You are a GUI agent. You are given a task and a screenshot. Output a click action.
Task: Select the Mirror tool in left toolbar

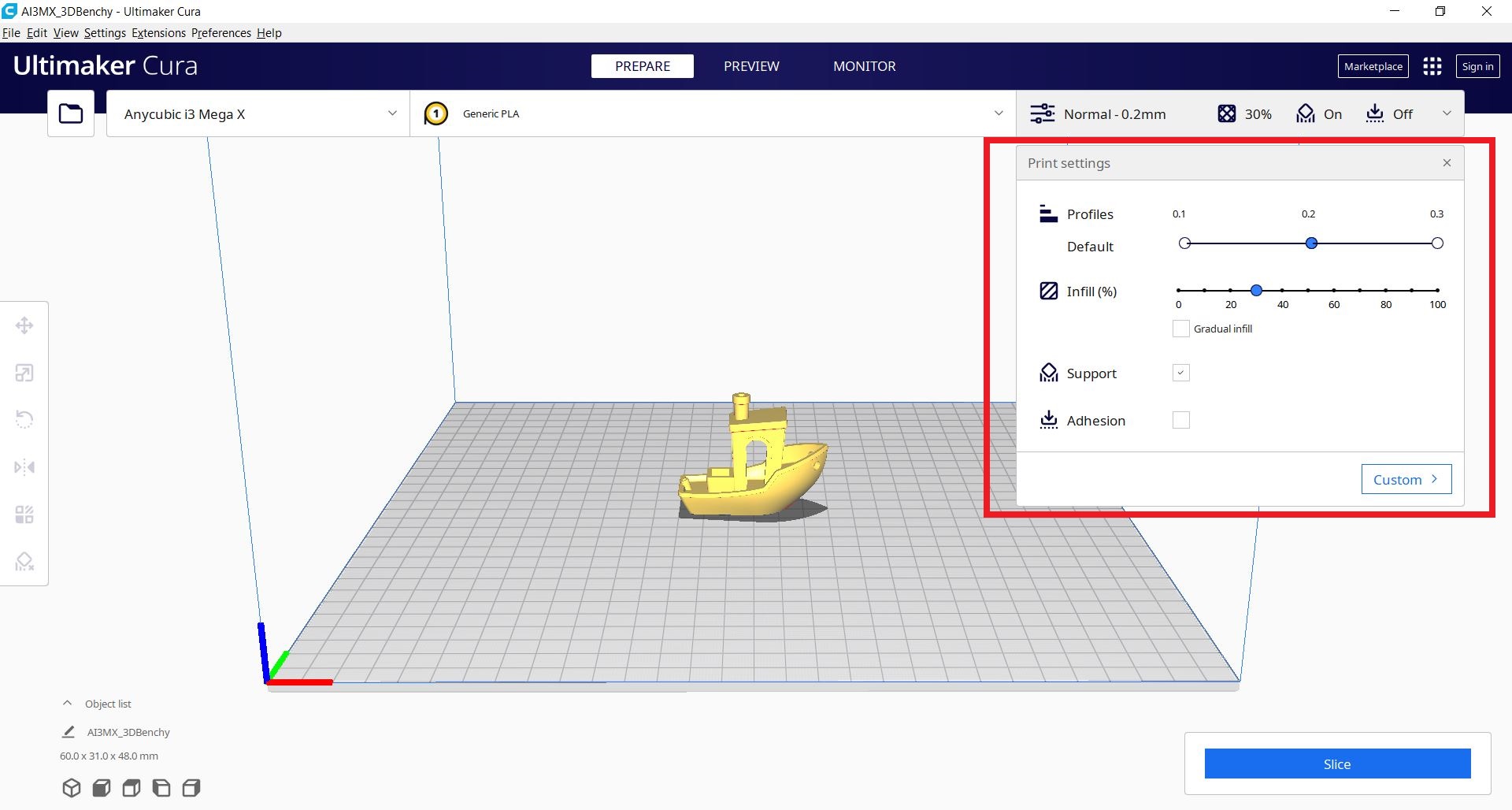[24, 467]
